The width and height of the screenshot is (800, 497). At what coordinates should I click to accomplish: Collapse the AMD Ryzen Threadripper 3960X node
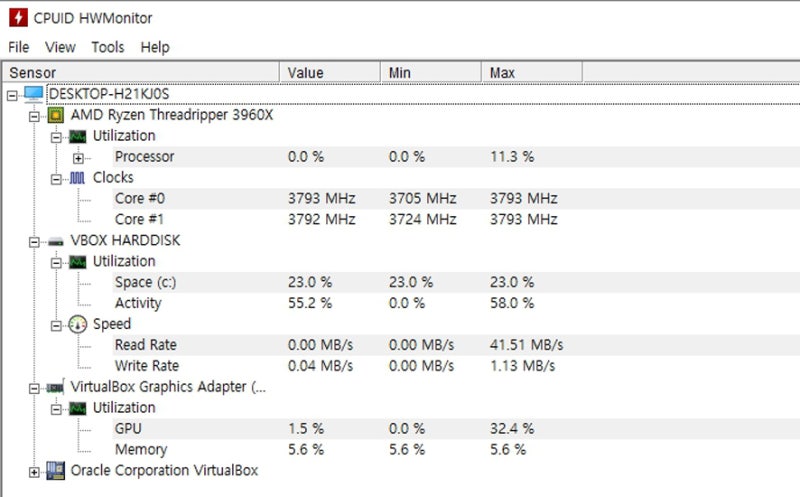click(34, 115)
